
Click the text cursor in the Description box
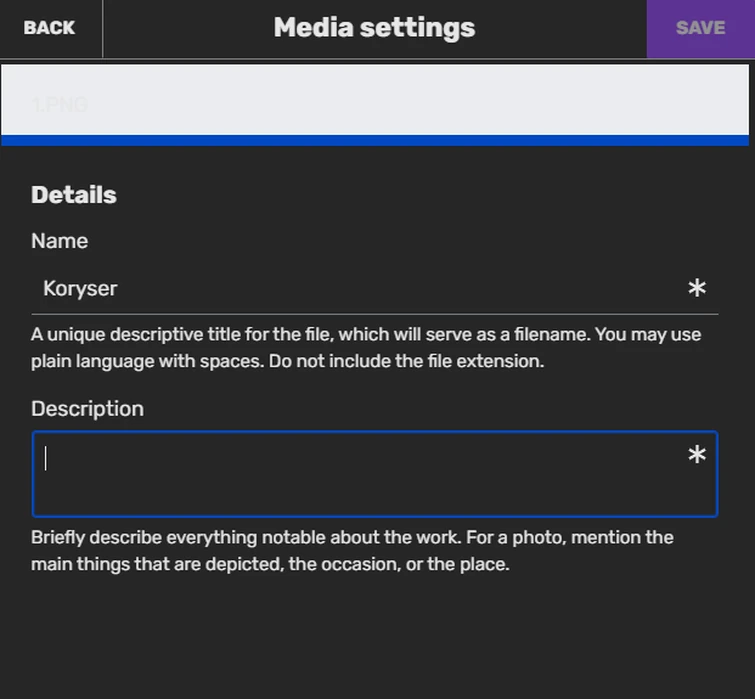(46, 458)
